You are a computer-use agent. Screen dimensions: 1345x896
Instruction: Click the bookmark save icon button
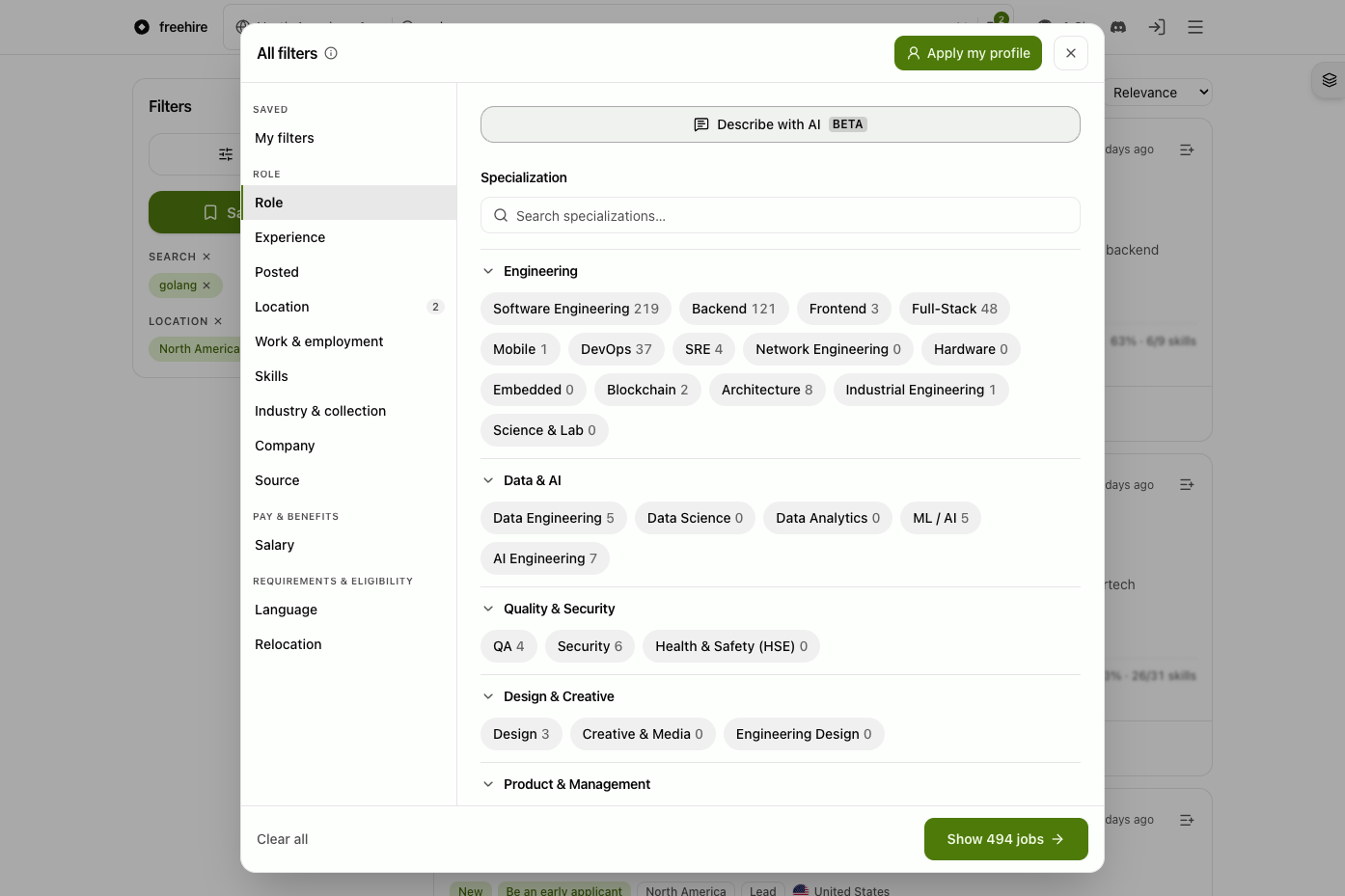210,212
